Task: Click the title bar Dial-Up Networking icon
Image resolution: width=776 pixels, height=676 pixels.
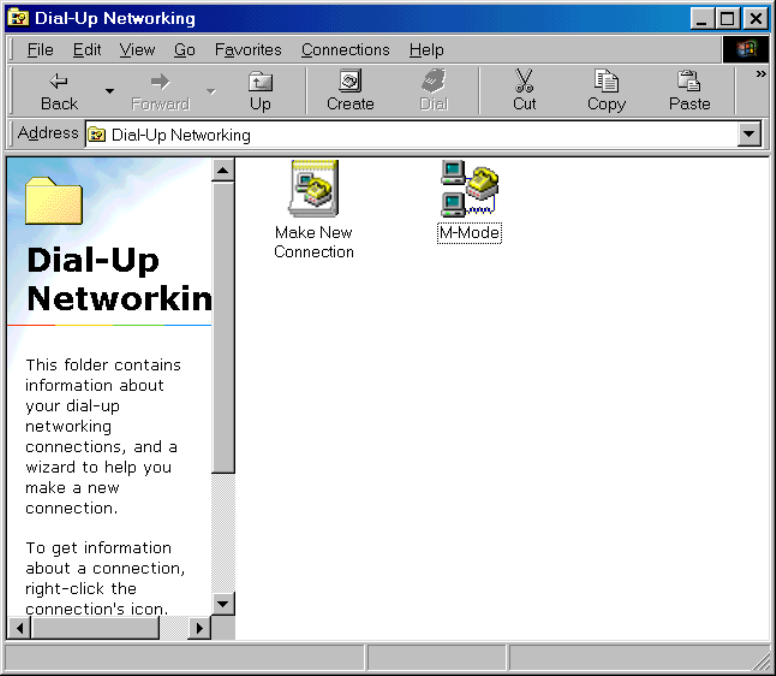Action: point(19,18)
